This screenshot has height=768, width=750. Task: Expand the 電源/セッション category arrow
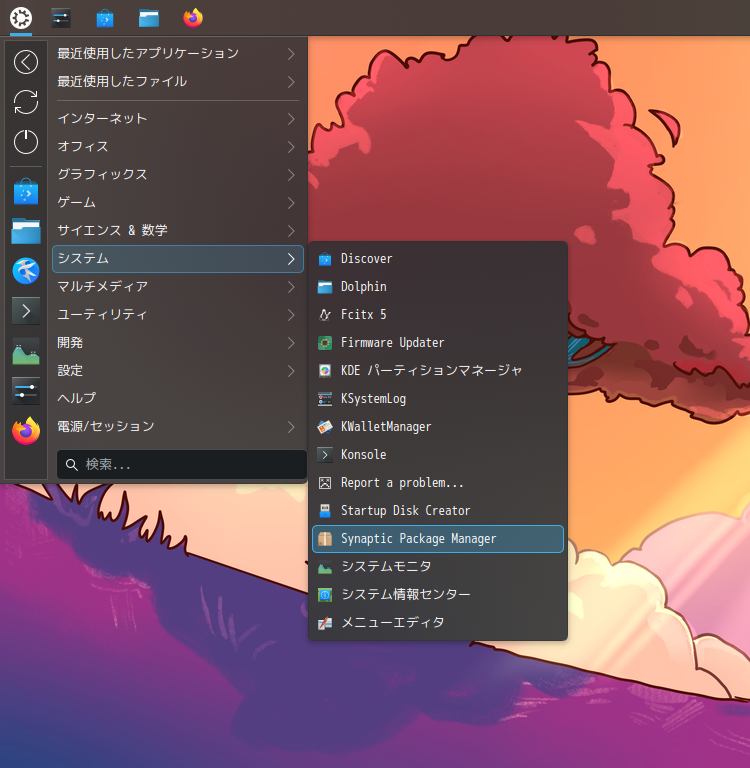[x=291, y=427]
